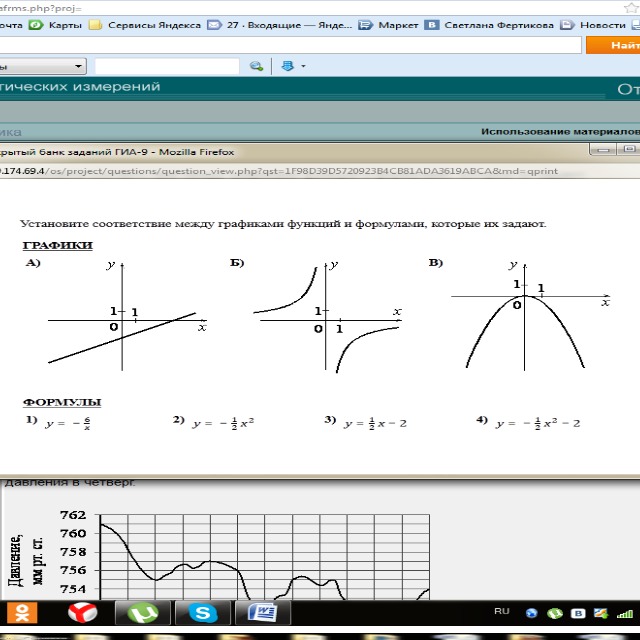Viewport: 640px width, 640px height.
Task: Open Yandex Browser from the taskbar
Action: (82, 613)
